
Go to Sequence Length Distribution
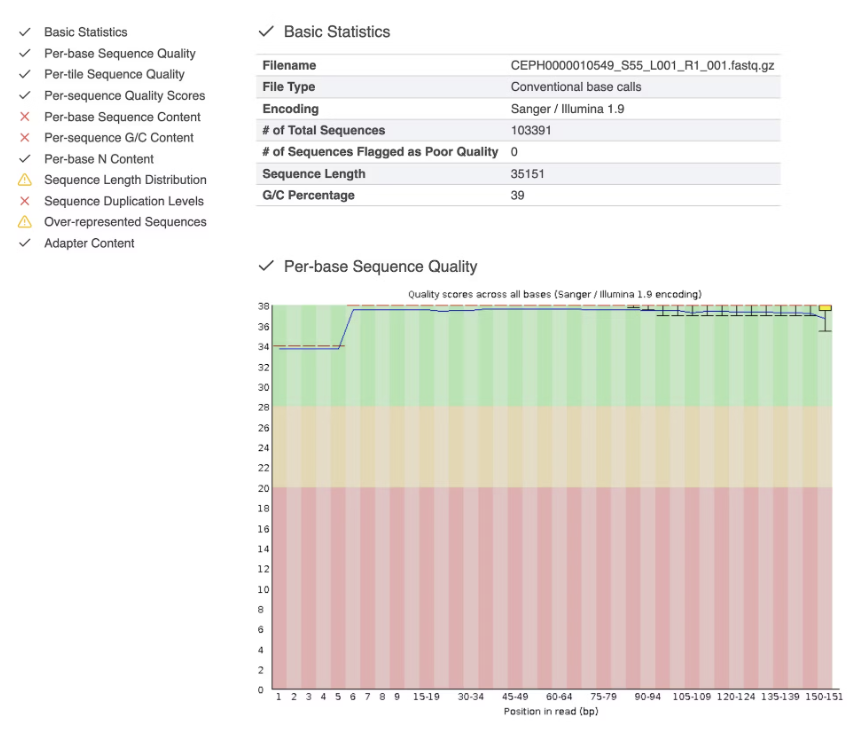[125, 180]
